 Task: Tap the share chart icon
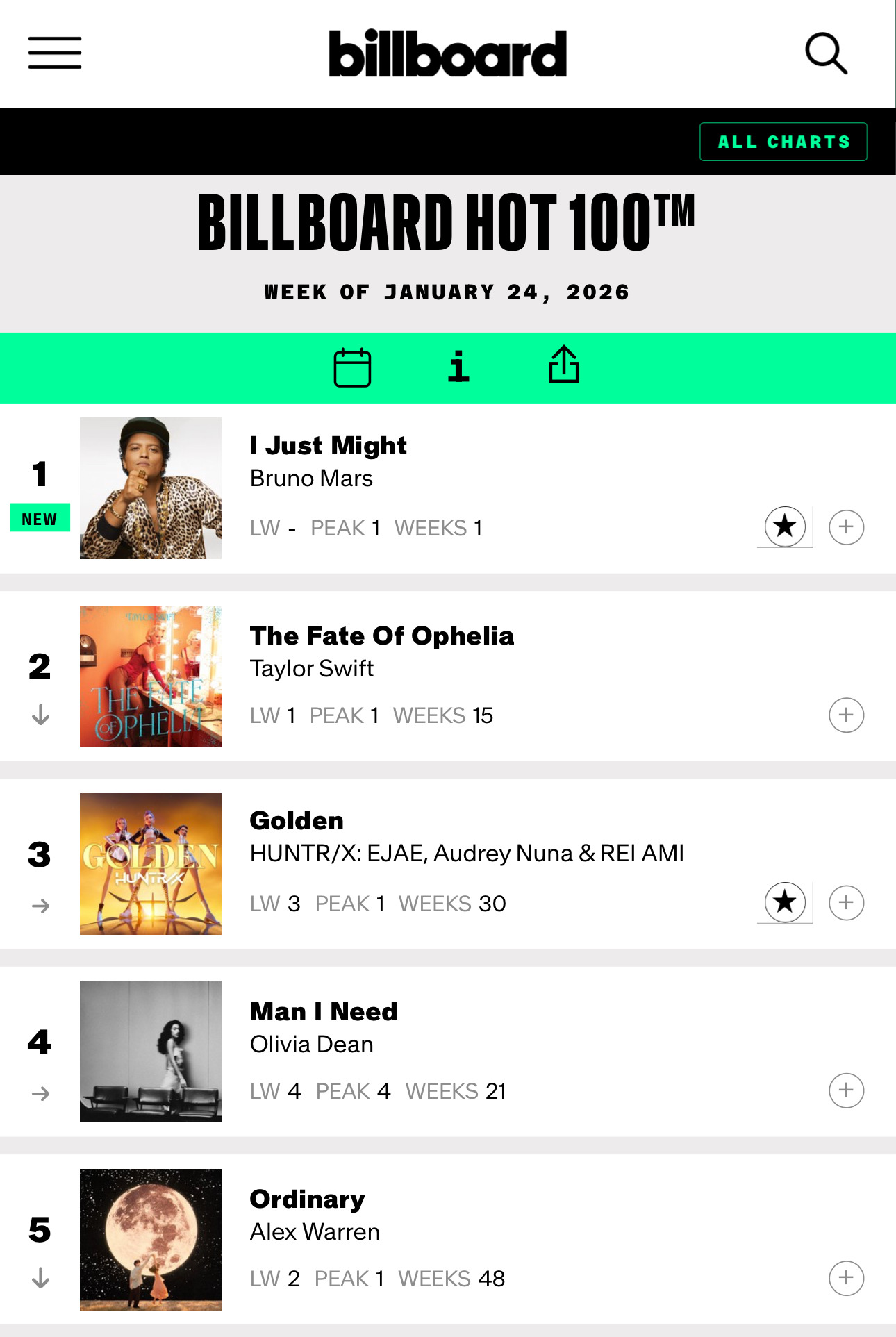coord(563,365)
